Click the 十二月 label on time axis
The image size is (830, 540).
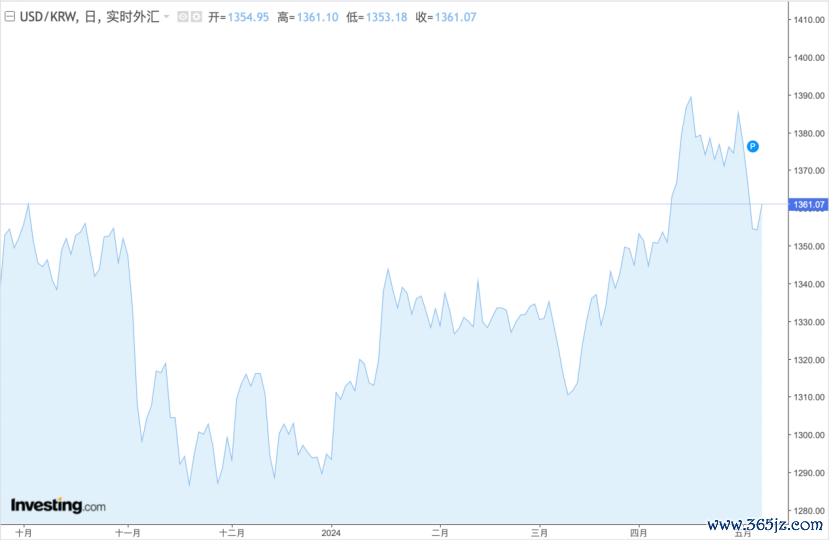(232, 533)
